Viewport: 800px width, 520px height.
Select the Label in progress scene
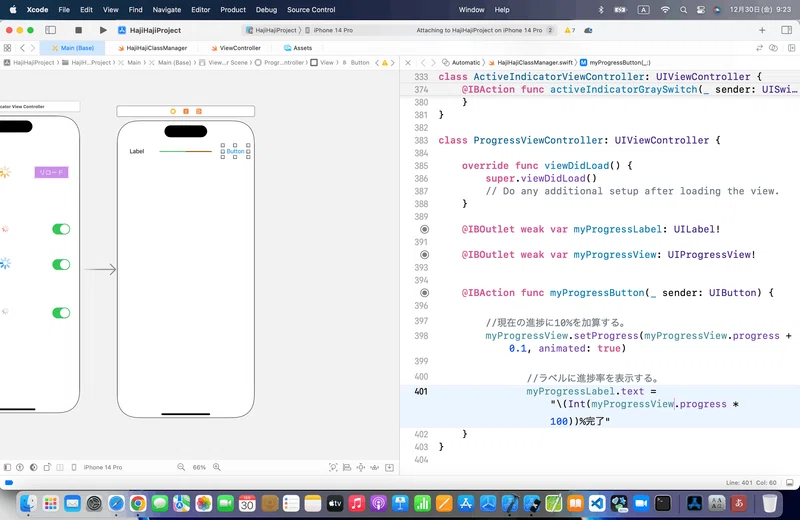click(x=137, y=152)
